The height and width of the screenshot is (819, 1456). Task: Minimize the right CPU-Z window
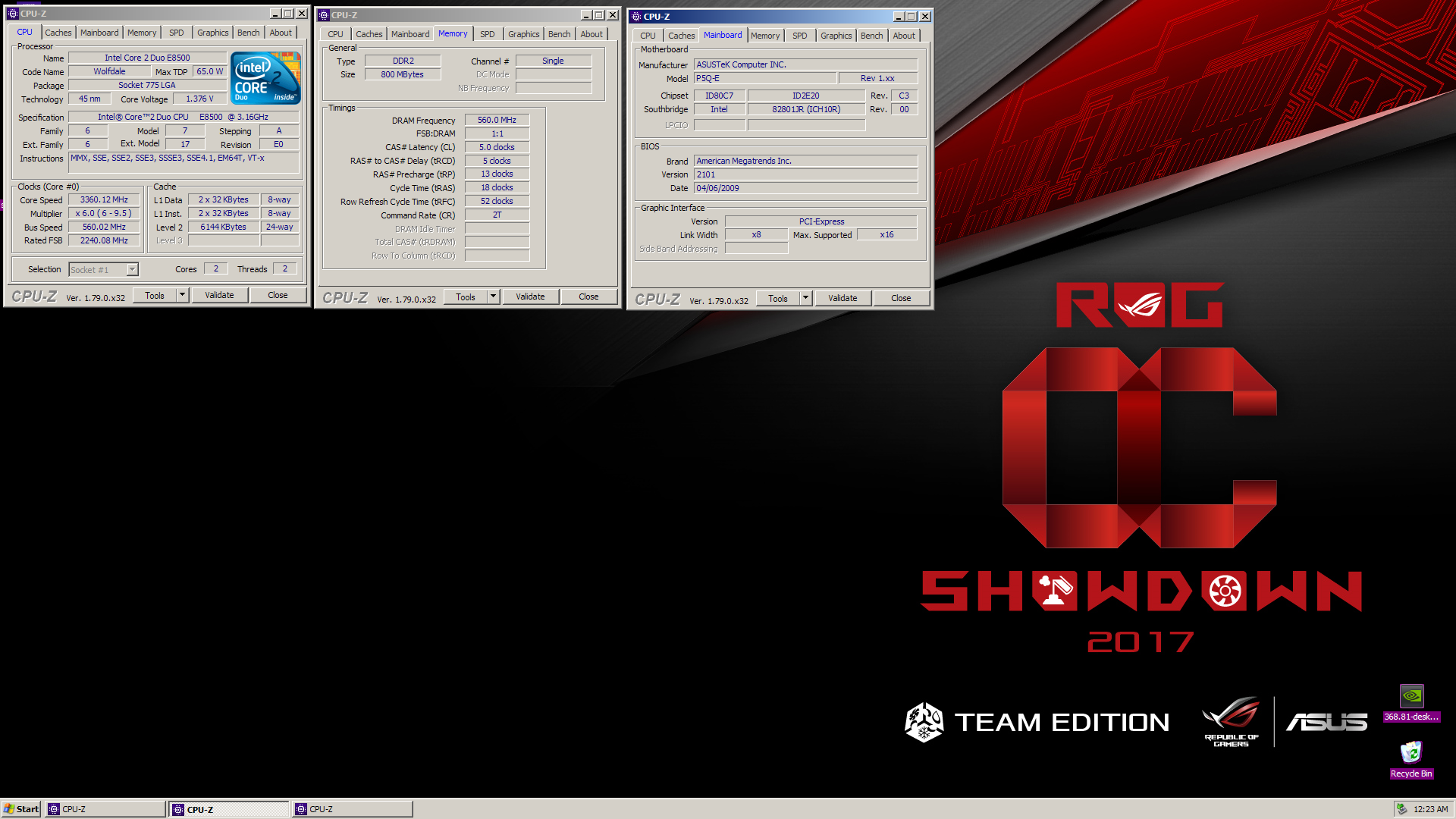(899, 17)
